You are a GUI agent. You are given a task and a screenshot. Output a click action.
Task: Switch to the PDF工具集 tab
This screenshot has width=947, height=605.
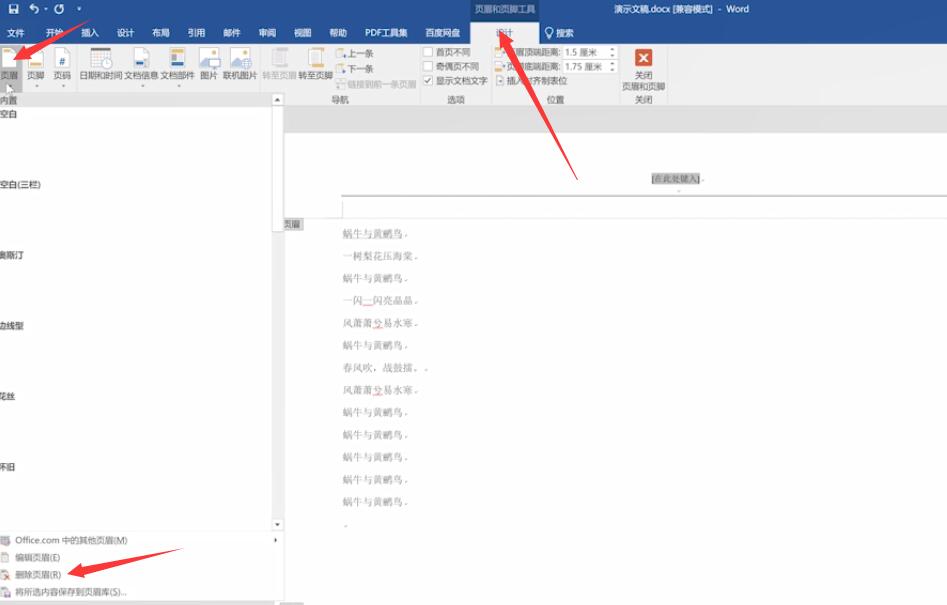[x=386, y=33]
